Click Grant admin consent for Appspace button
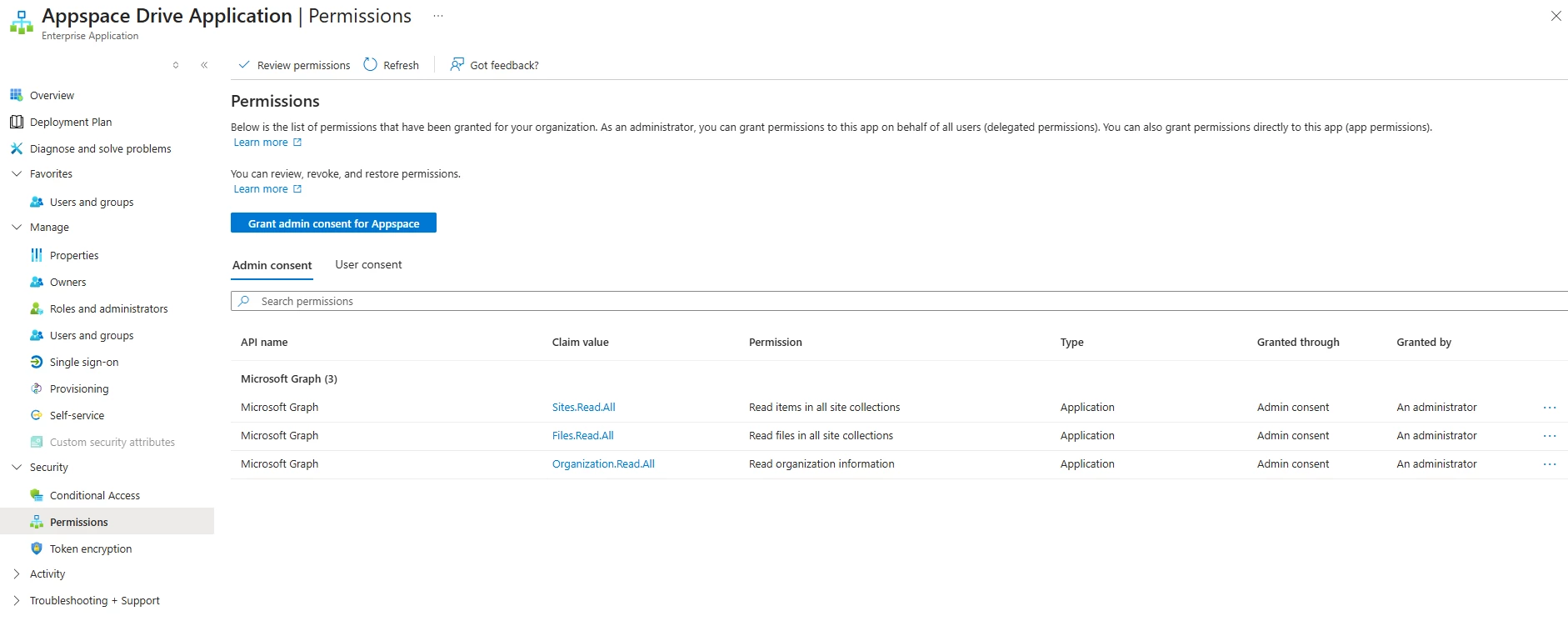This screenshot has height=621, width=1568. click(333, 223)
